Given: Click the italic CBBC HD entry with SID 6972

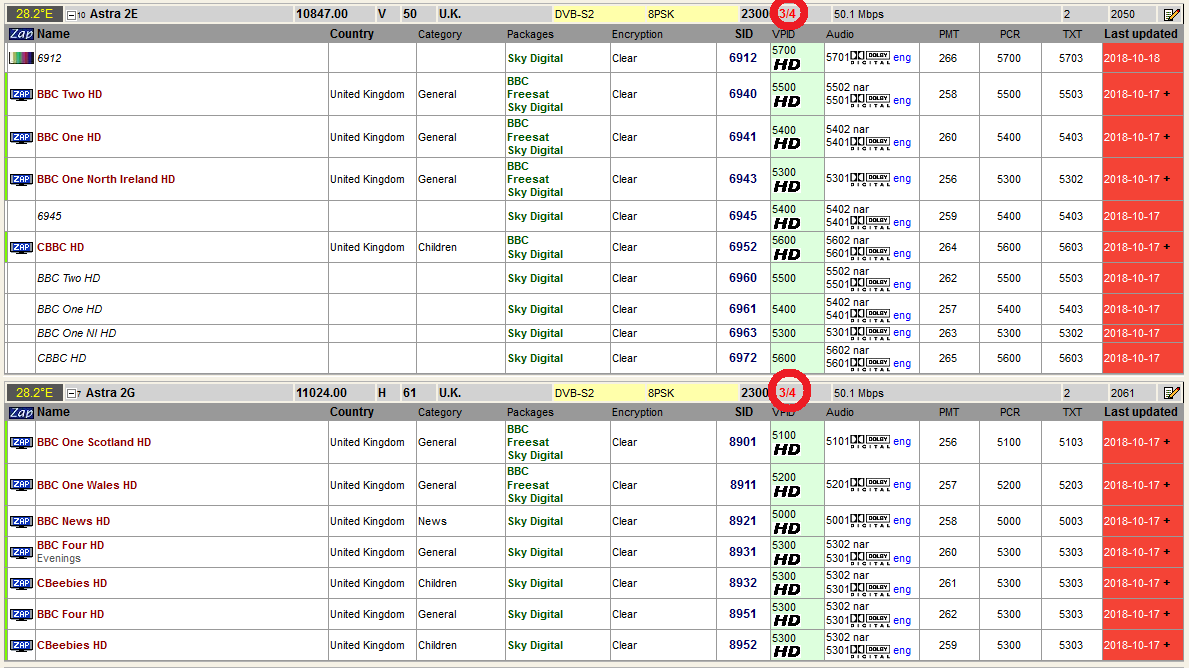Looking at the screenshot, I should point(61,358).
